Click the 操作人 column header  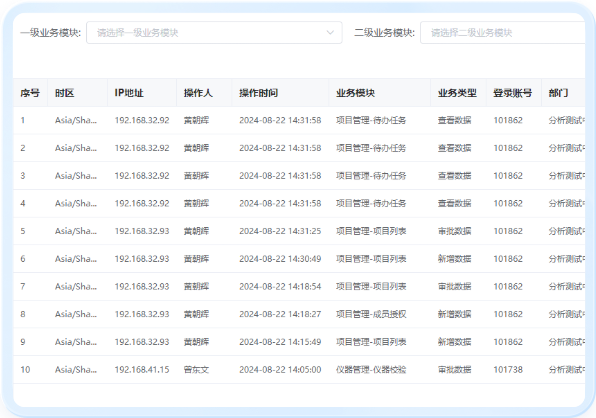tap(198, 93)
